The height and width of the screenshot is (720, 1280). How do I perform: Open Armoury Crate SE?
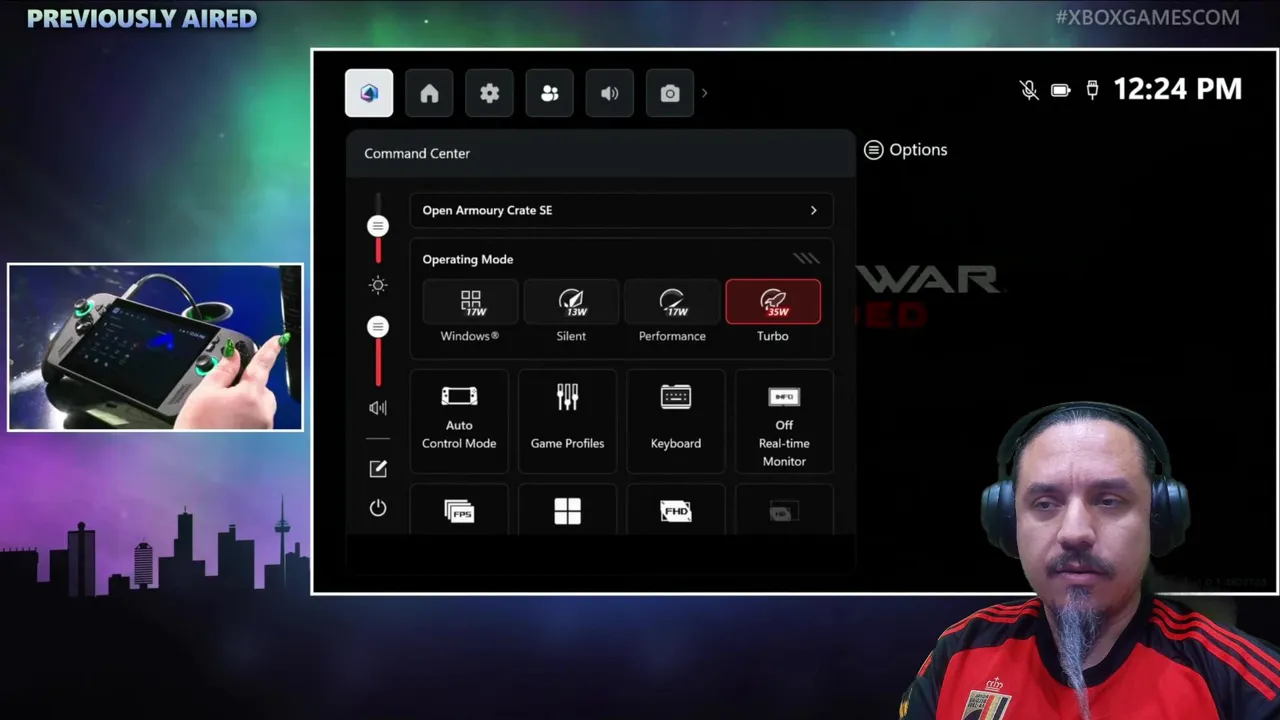tap(621, 210)
